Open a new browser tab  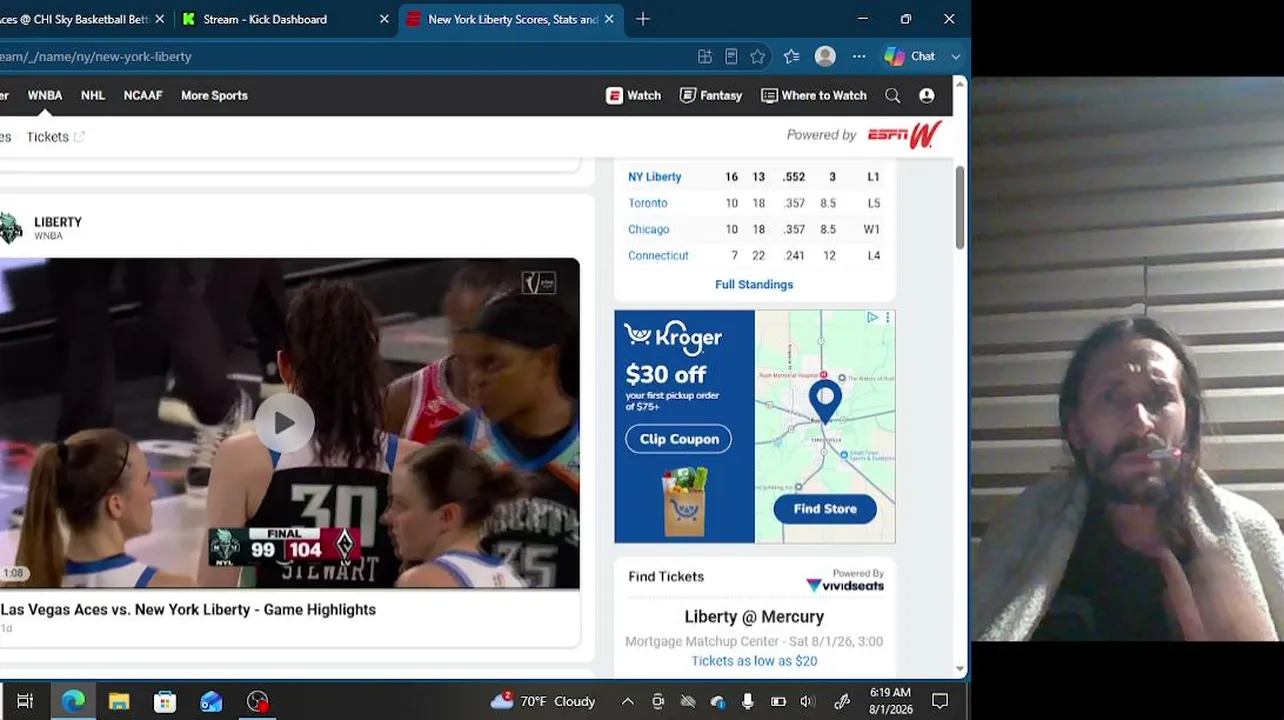click(643, 19)
